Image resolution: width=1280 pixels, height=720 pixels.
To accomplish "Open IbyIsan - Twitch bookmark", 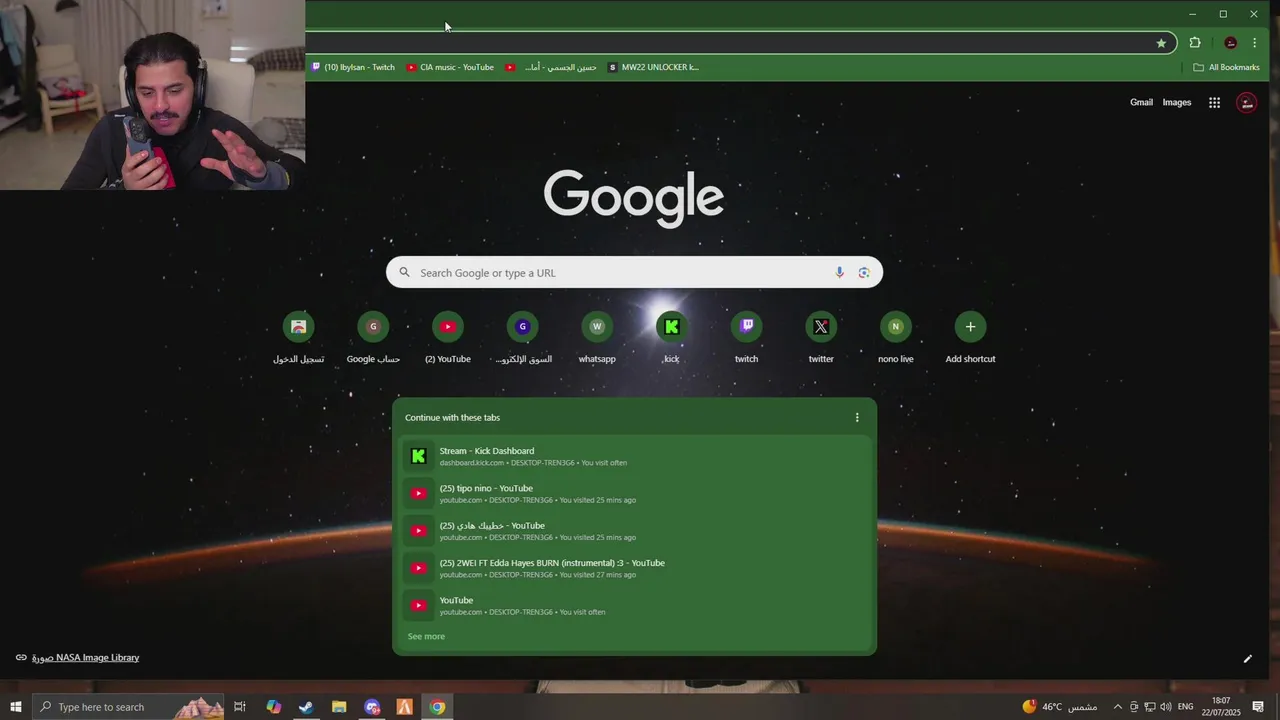I will click(x=352, y=67).
